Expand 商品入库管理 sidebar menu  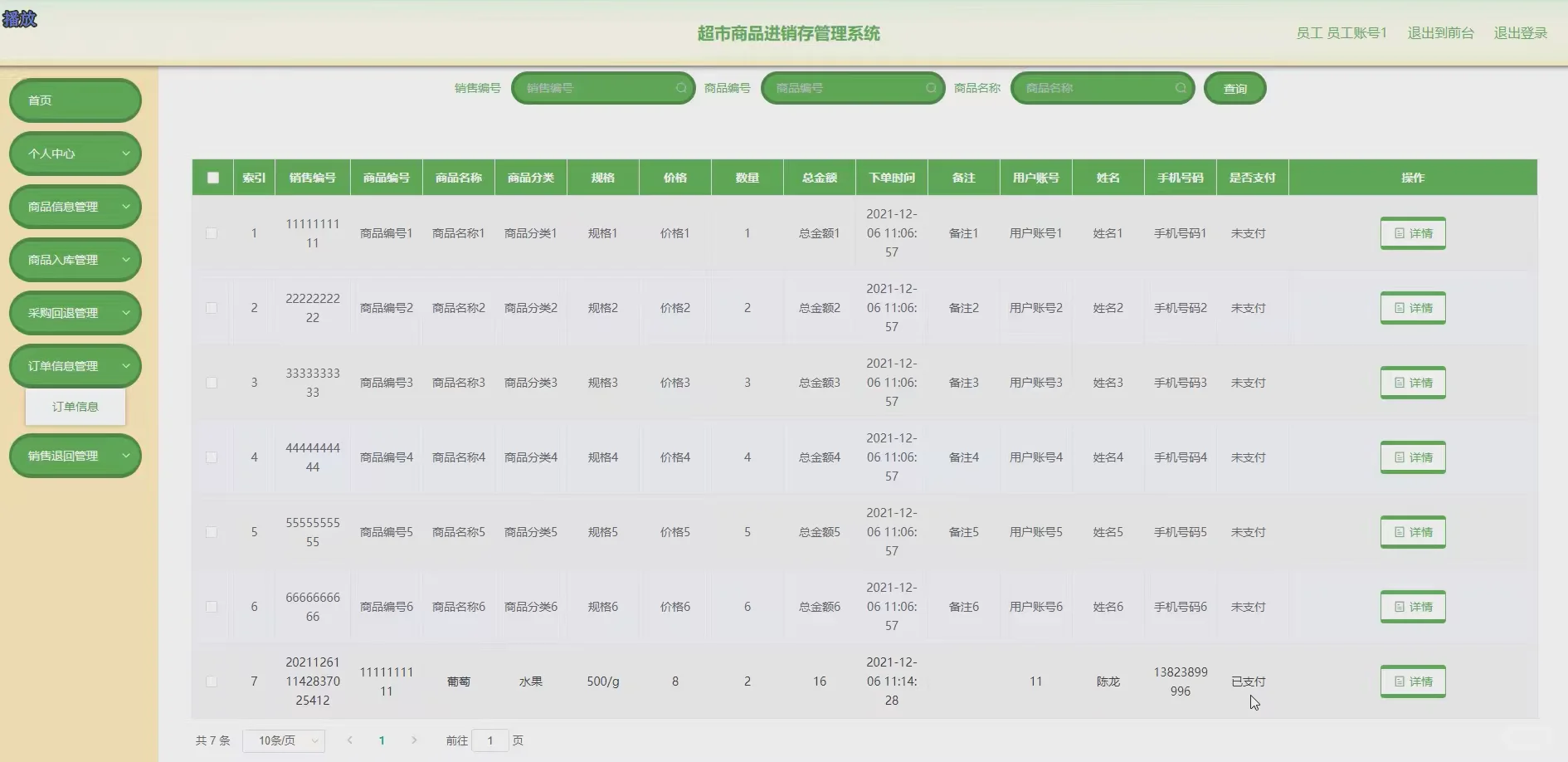[75, 260]
